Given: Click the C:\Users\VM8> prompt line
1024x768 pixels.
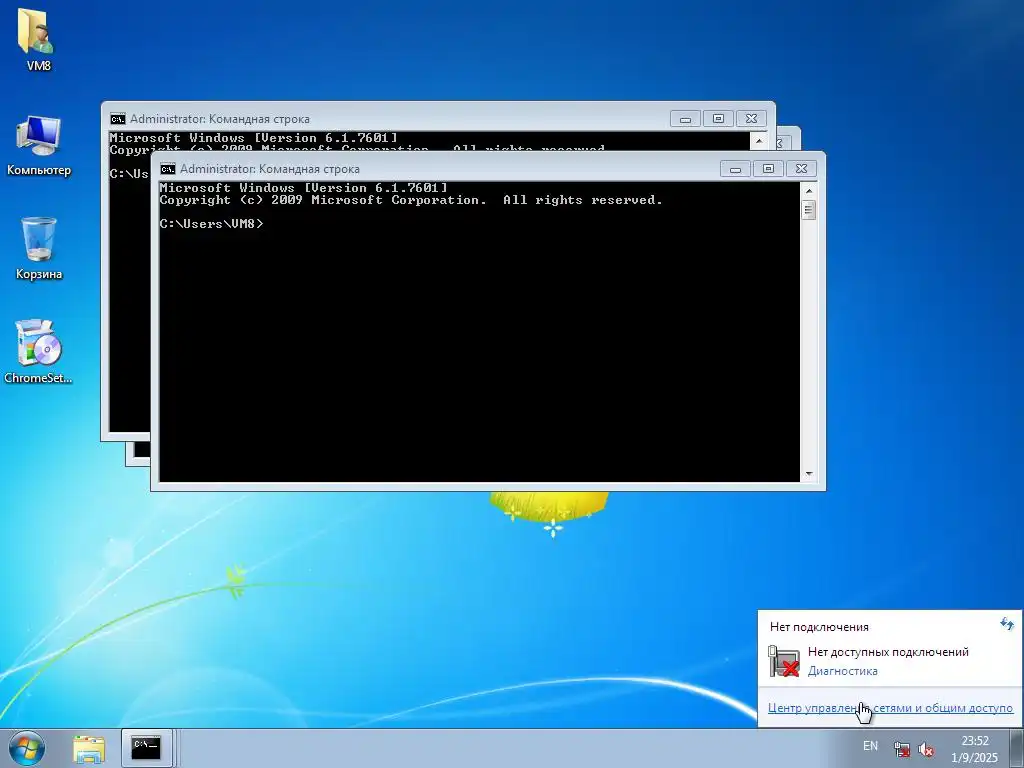Looking at the screenshot, I should click(x=211, y=224).
